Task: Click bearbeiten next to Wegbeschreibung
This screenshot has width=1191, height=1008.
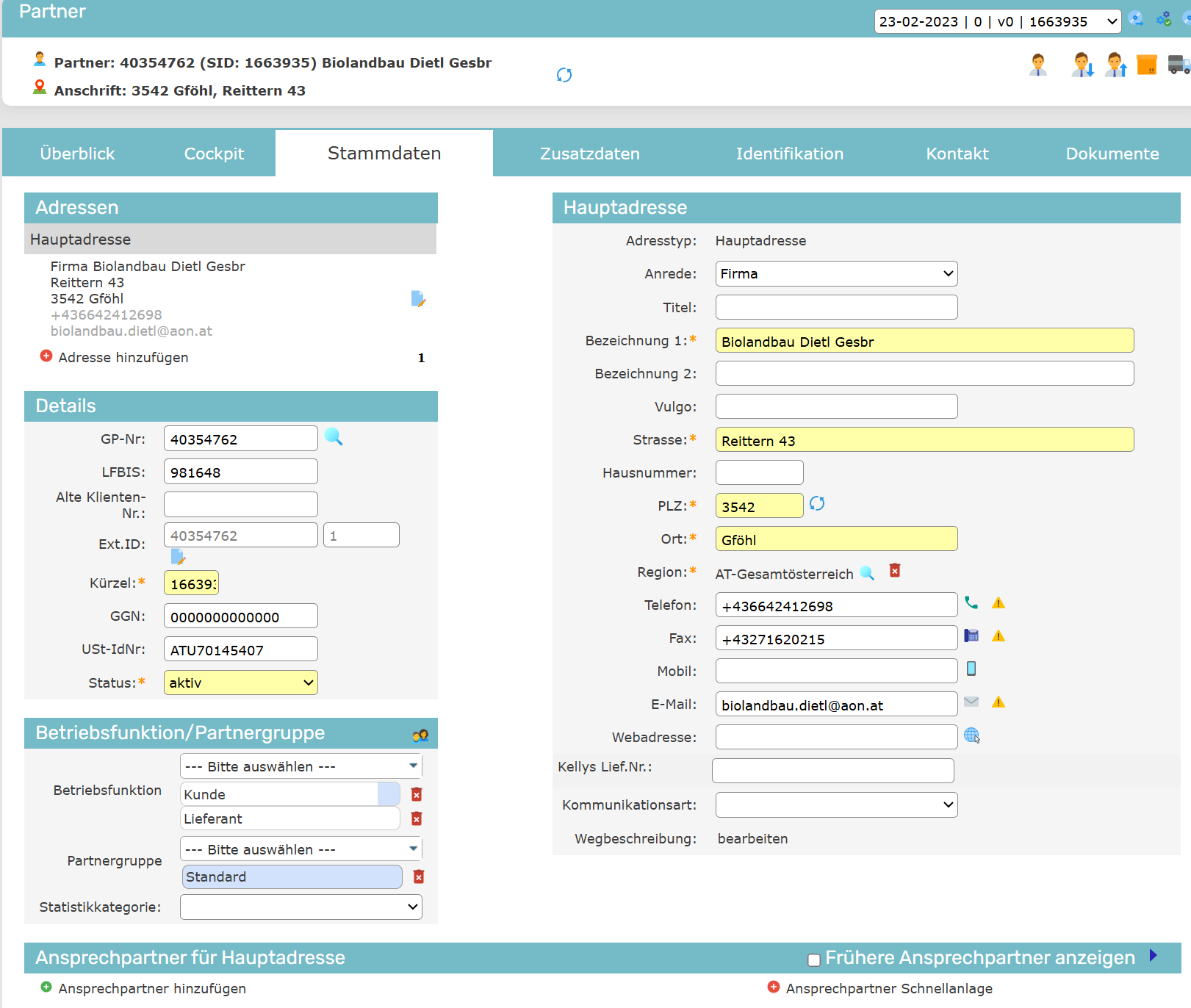Action: [752, 839]
